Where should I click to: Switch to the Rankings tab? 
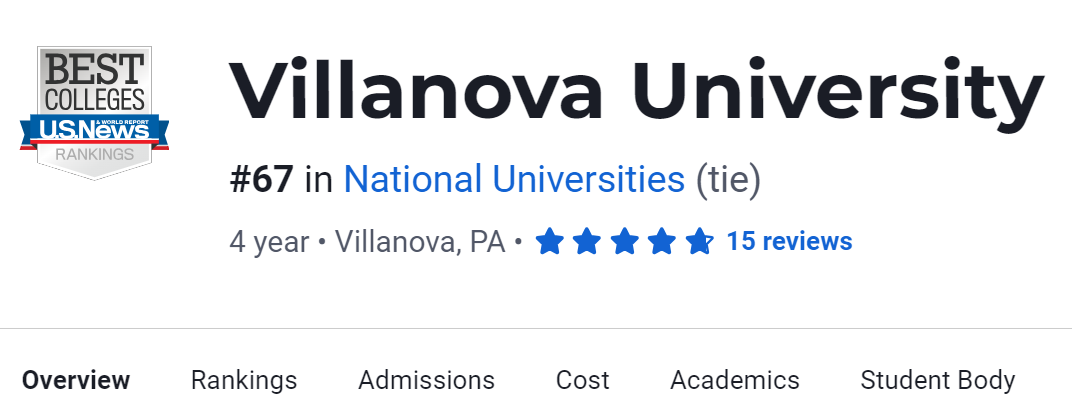[244, 380]
